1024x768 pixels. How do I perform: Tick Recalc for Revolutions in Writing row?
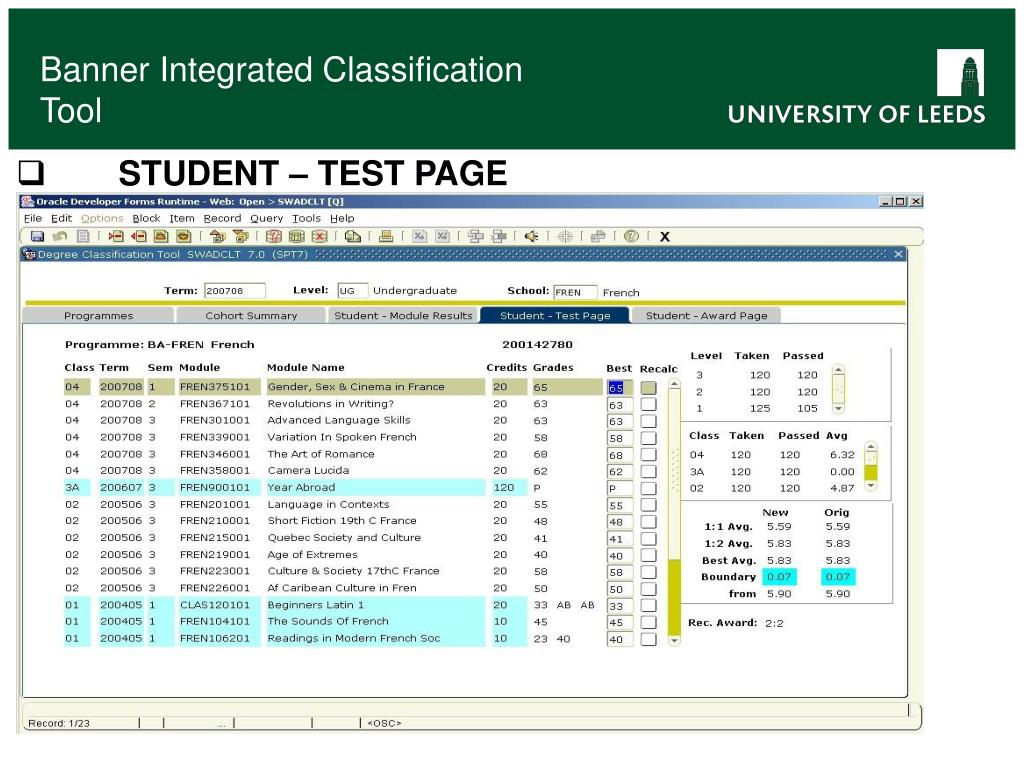648,404
